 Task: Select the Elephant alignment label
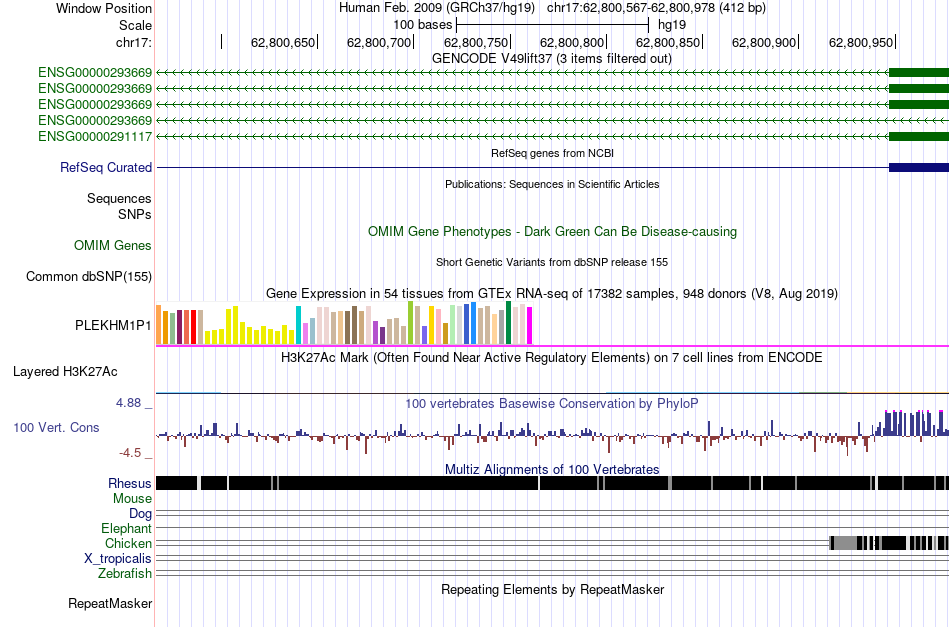pyautogui.click(x=127, y=529)
